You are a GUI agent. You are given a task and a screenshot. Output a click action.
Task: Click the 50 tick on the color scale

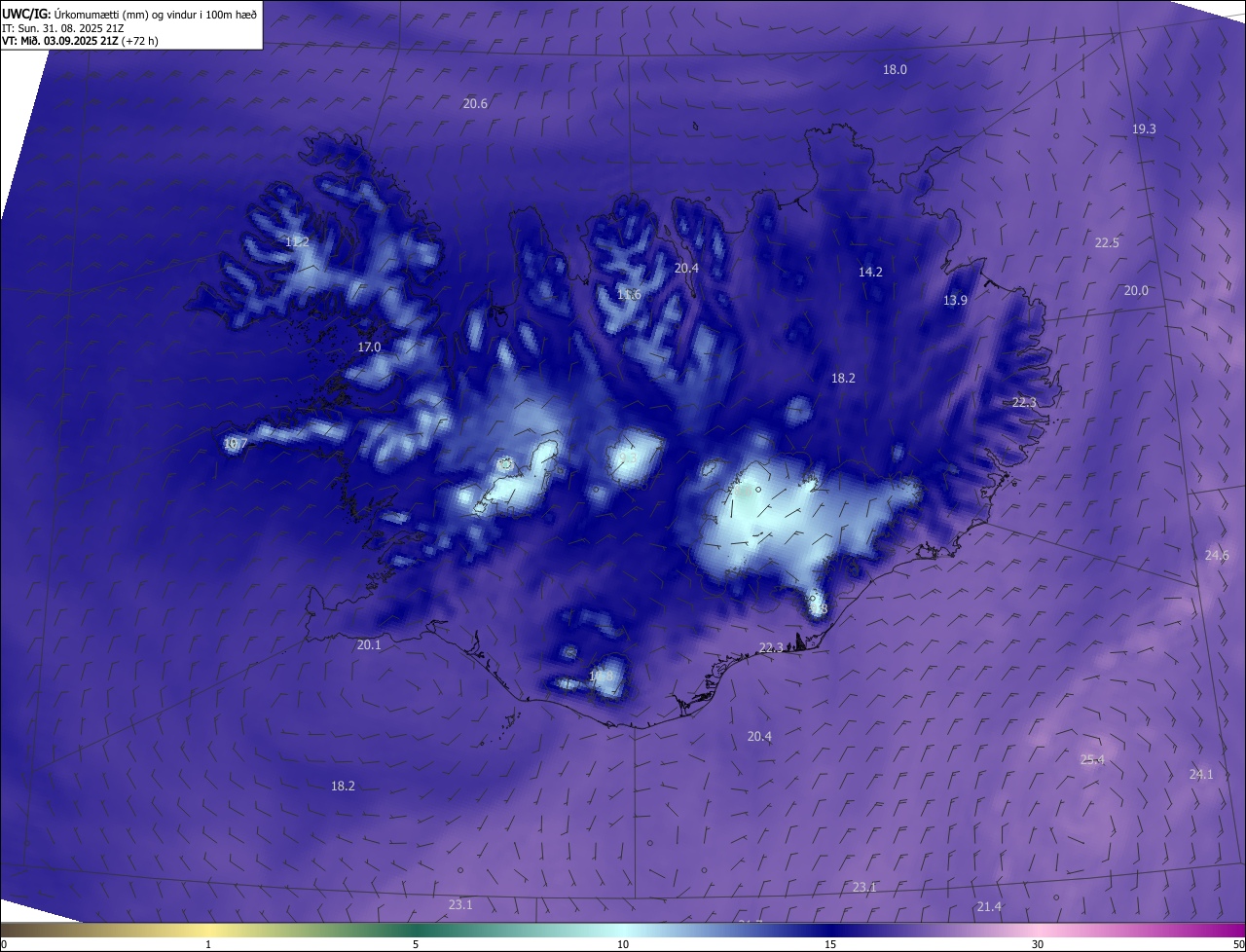point(1238,944)
